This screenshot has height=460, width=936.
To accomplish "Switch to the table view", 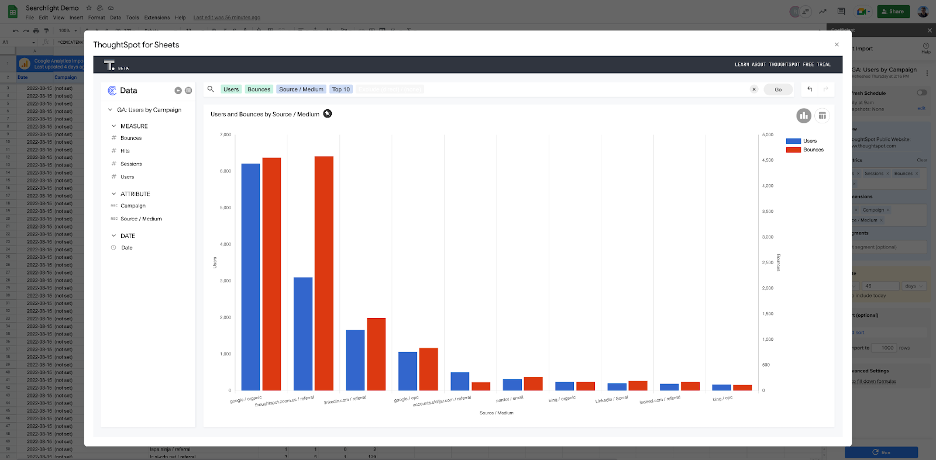I will pos(822,116).
